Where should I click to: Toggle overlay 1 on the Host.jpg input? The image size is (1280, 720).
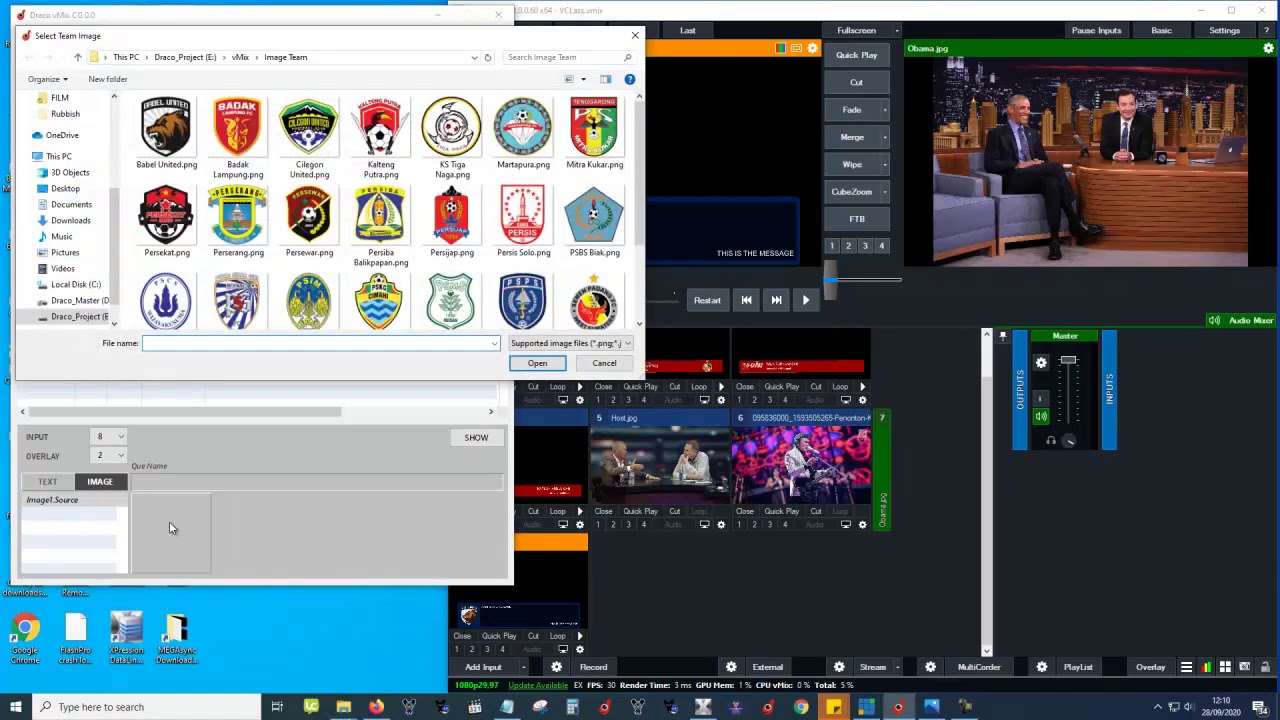(x=598, y=524)
